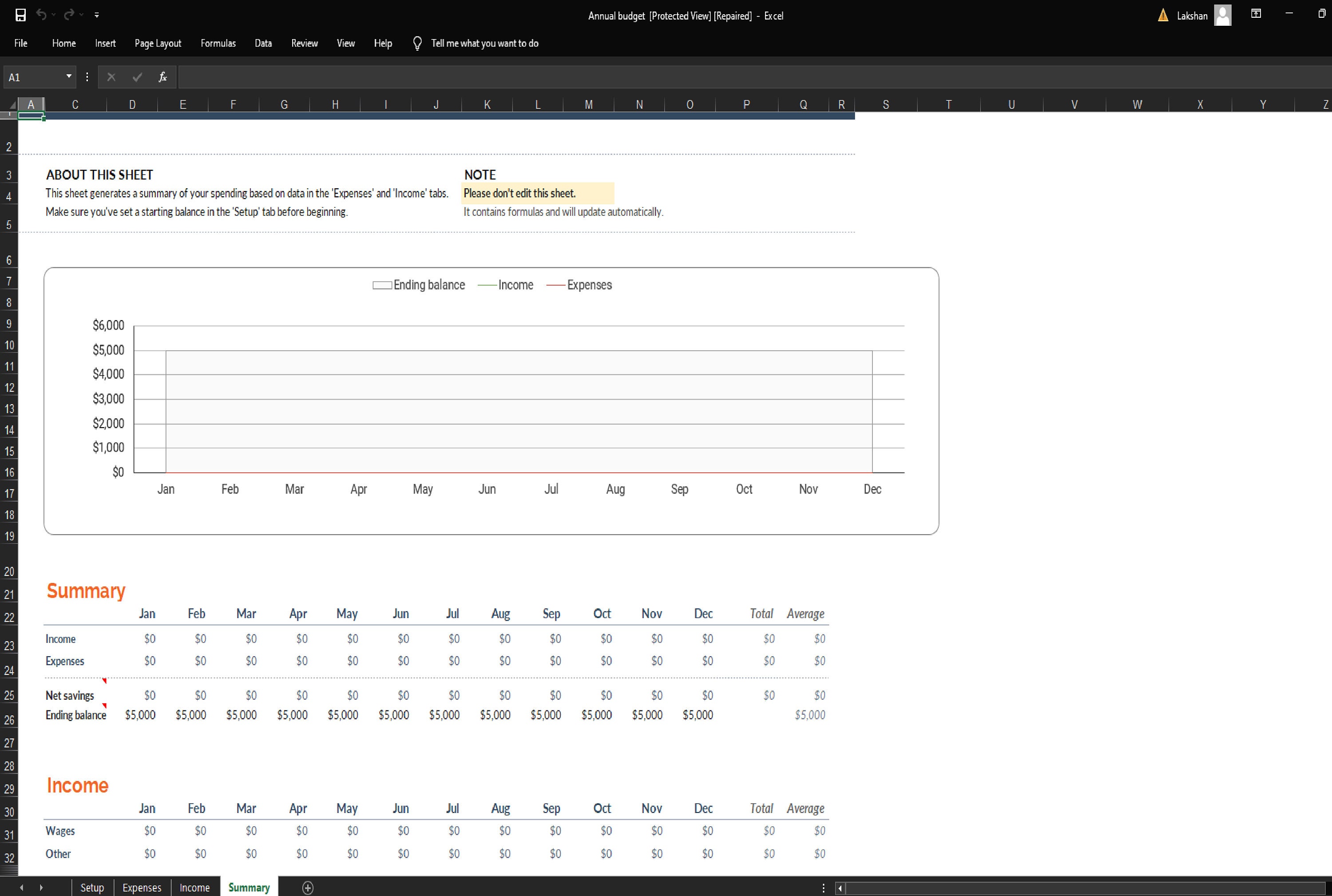Viewport: 1332px width, 896px height.
Task: Open Ribbon Display Options icon
Action: [1256, 14]
